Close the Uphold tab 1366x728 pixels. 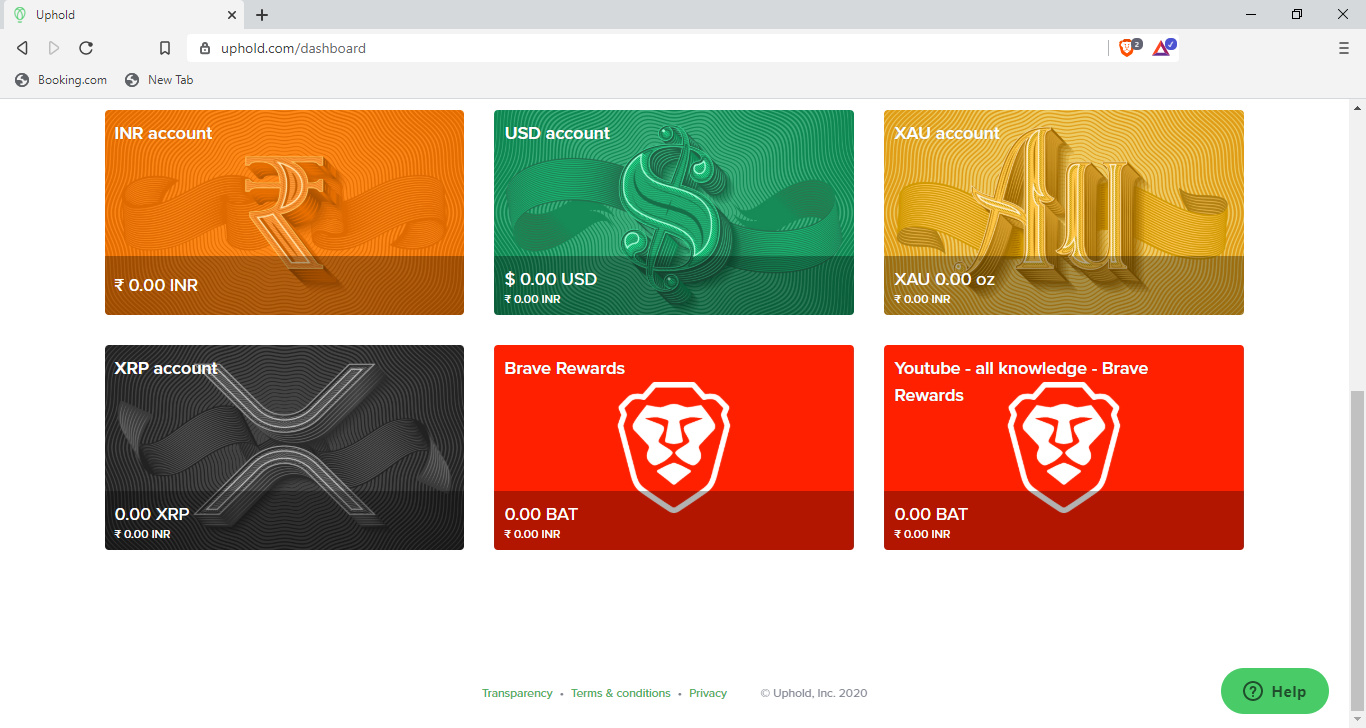click(x=232, y=15)
